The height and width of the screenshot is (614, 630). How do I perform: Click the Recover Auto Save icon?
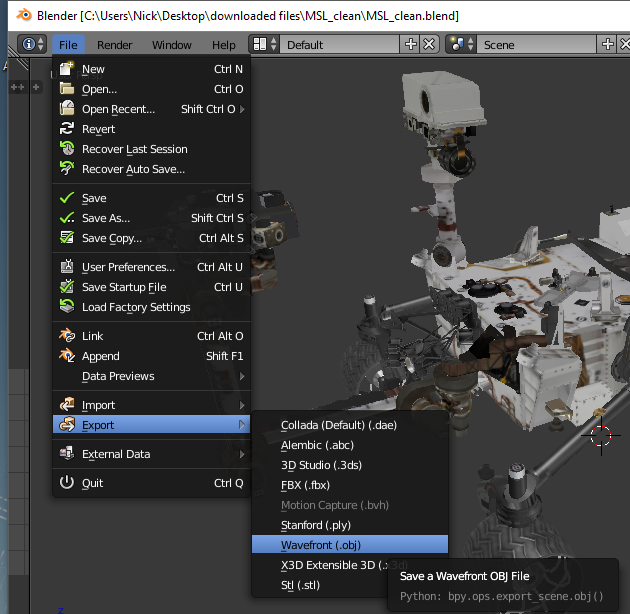coord(67,169)
